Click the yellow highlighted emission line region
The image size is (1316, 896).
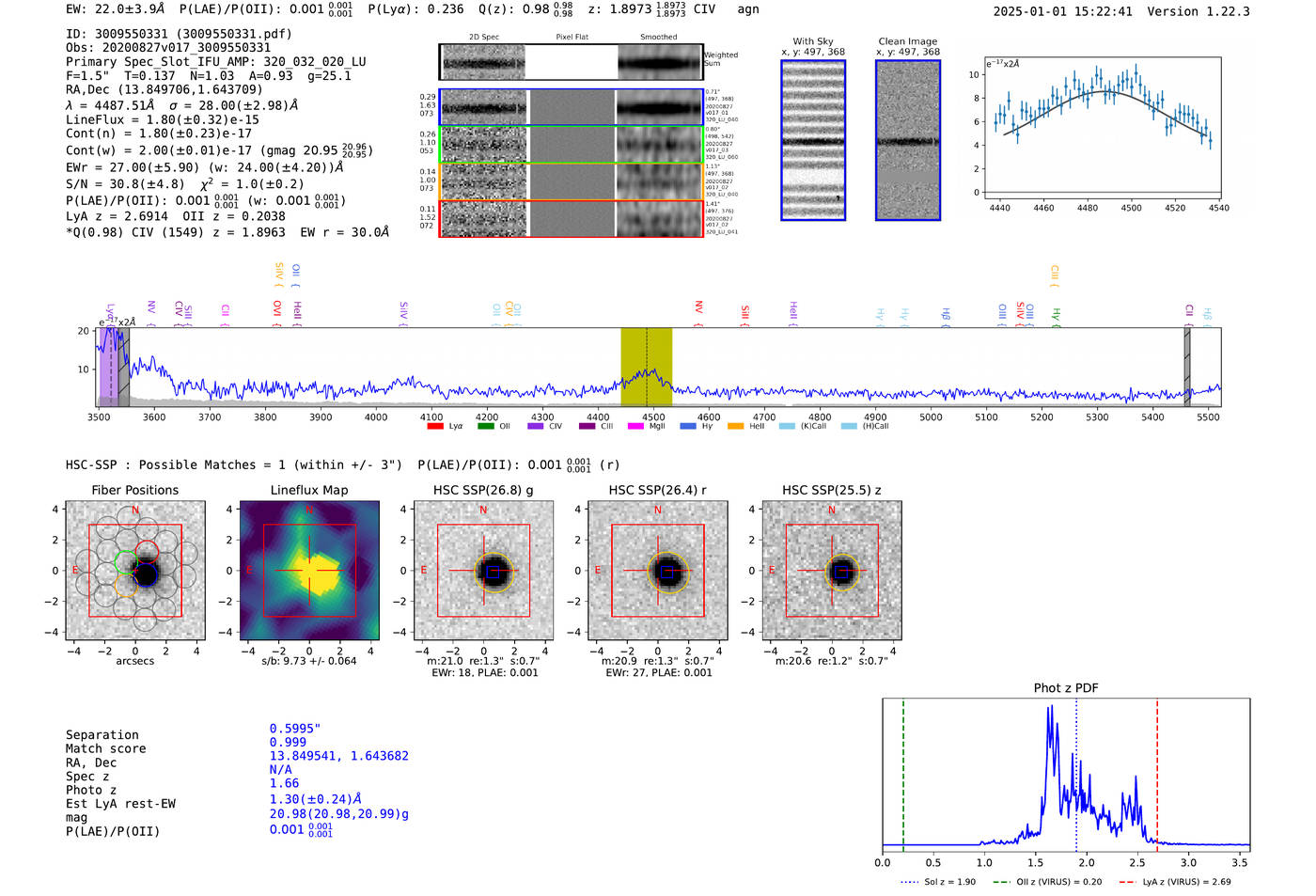pyautogui.click(x=646, y=367)
